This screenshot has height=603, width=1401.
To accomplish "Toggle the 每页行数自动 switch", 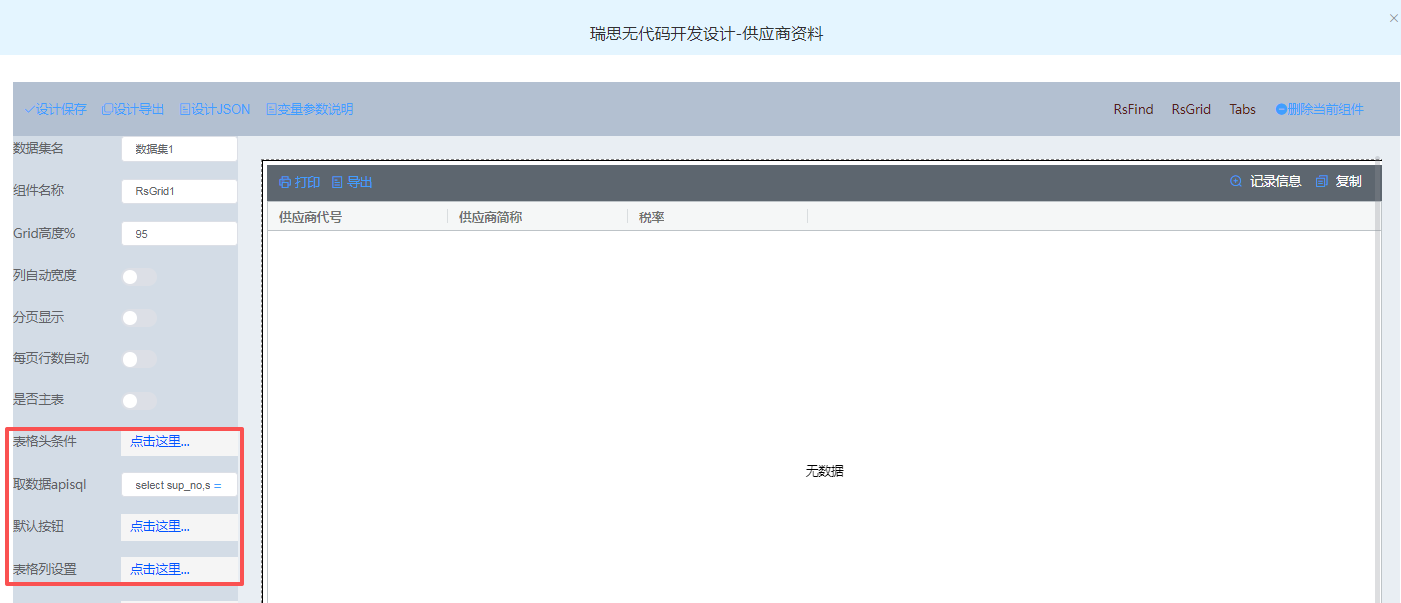I will click(139, 359).
